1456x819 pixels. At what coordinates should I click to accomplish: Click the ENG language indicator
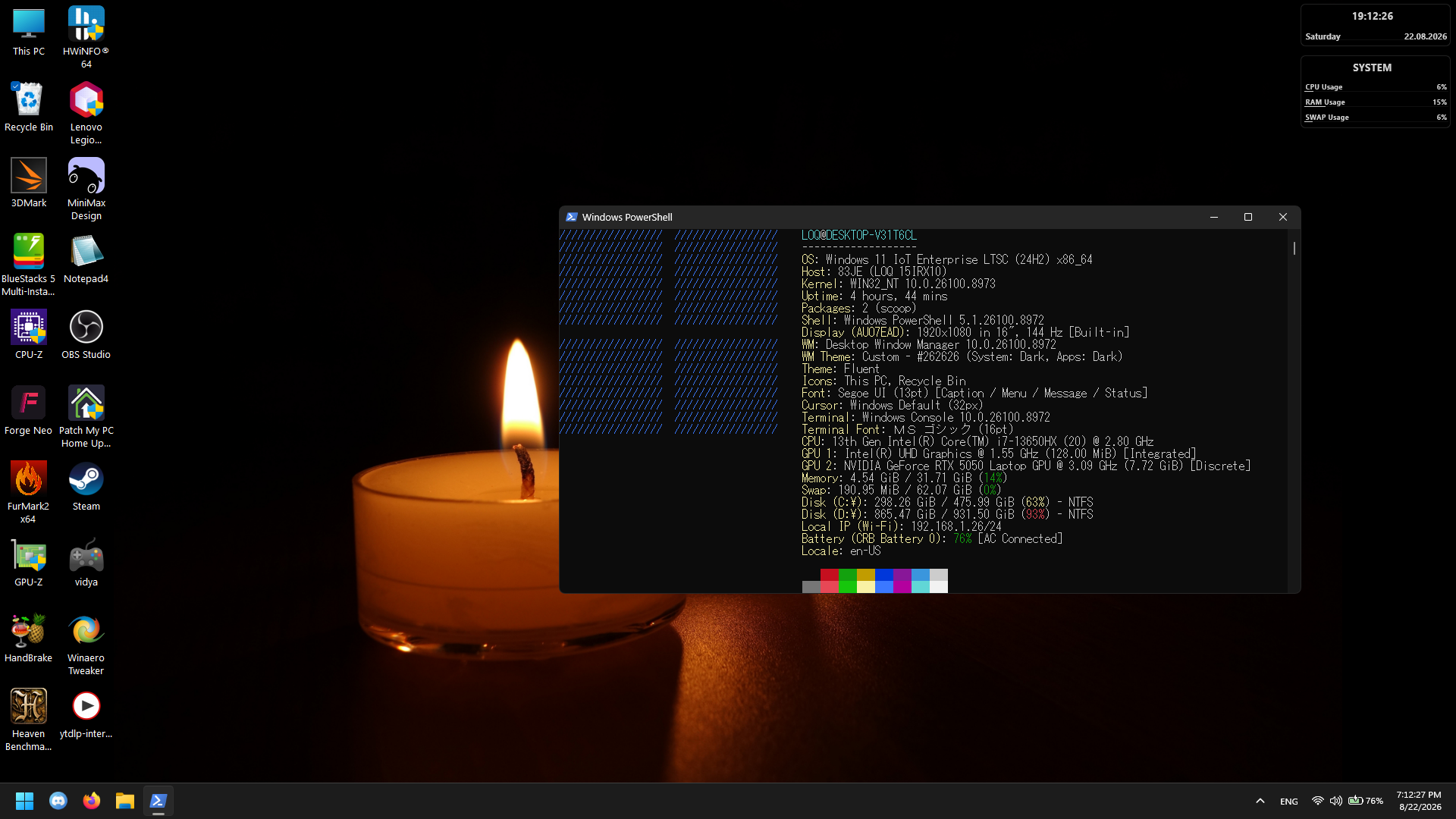(1289, 801)
